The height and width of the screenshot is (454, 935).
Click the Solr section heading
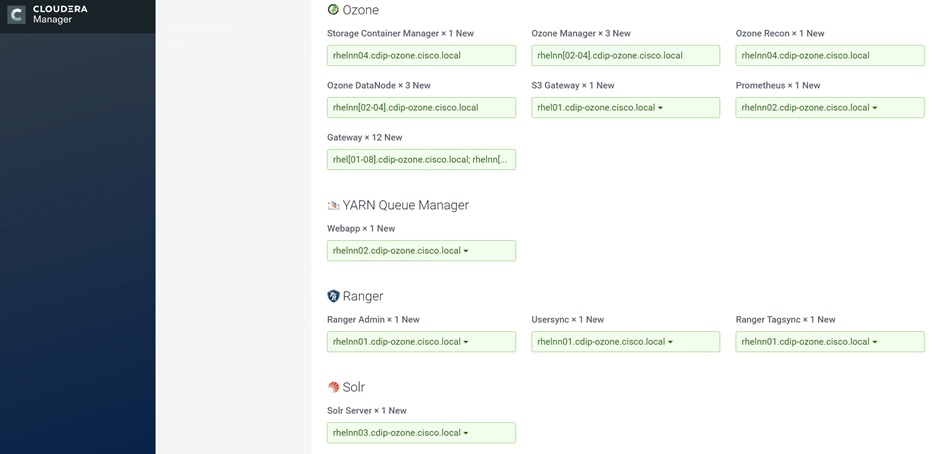click(x=354, y=387)
